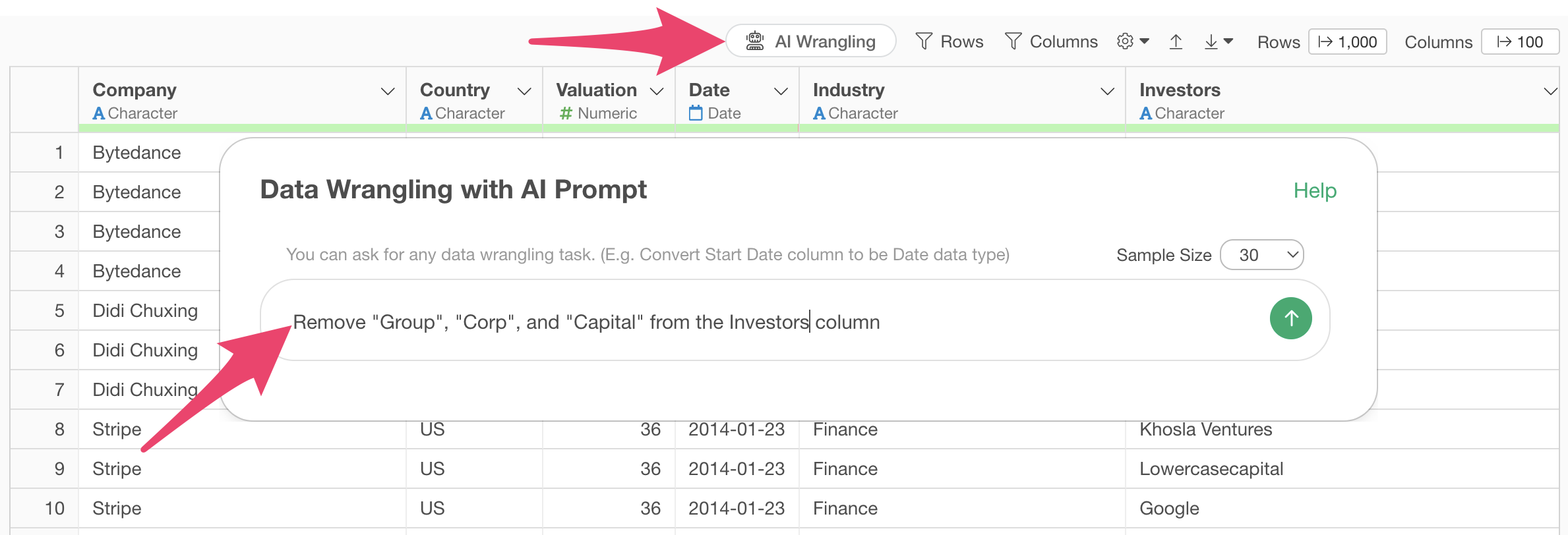Click inside the AI prompt text field
Image resolution: width=1568 pixels, height=535 pixels.
[x=765, y=321]
